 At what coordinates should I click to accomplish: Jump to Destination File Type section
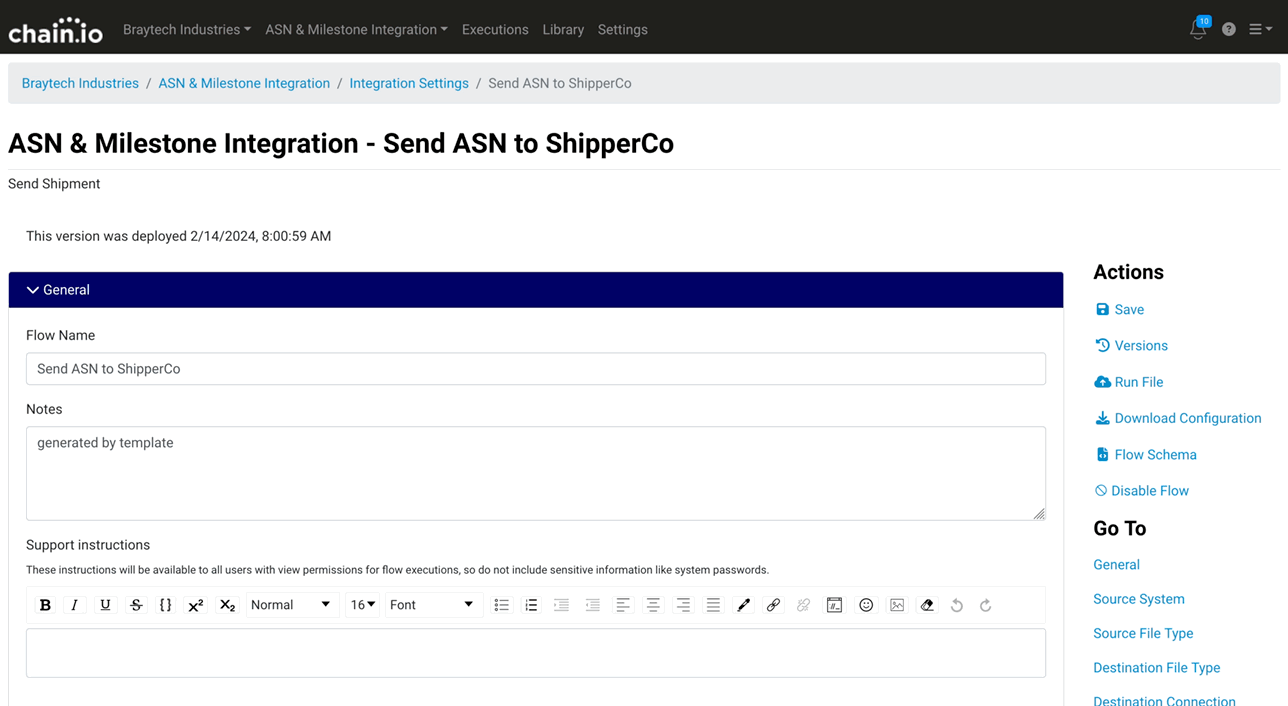[x=1157, y=667]
